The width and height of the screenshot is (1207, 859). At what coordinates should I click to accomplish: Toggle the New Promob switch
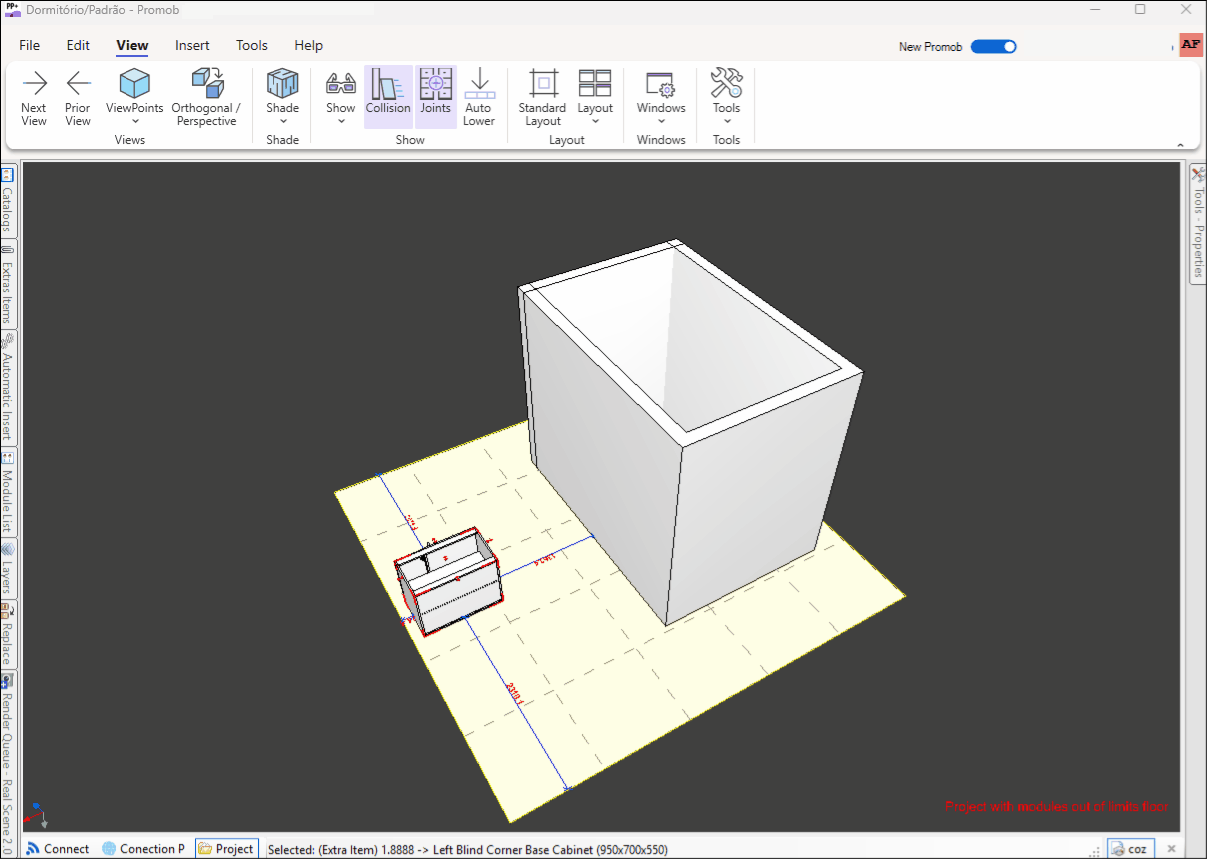coord(993,46)
